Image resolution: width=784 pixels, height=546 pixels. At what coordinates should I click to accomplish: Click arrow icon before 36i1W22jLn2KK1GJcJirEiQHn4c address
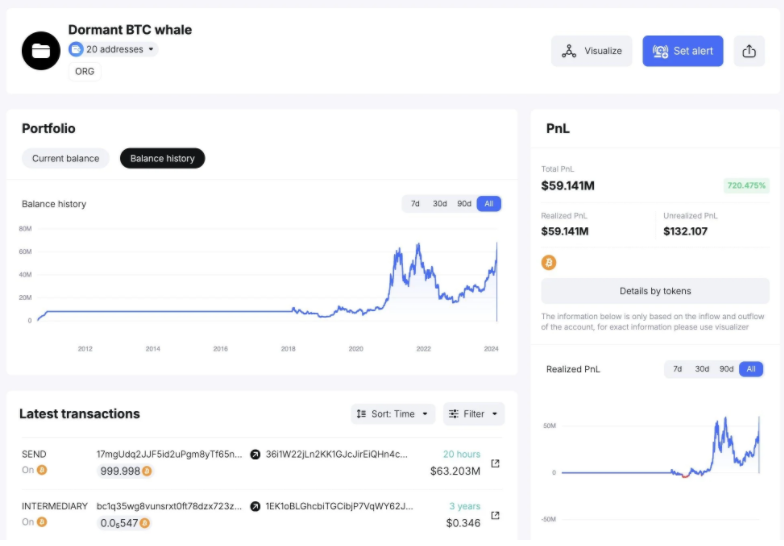point(255,454)
